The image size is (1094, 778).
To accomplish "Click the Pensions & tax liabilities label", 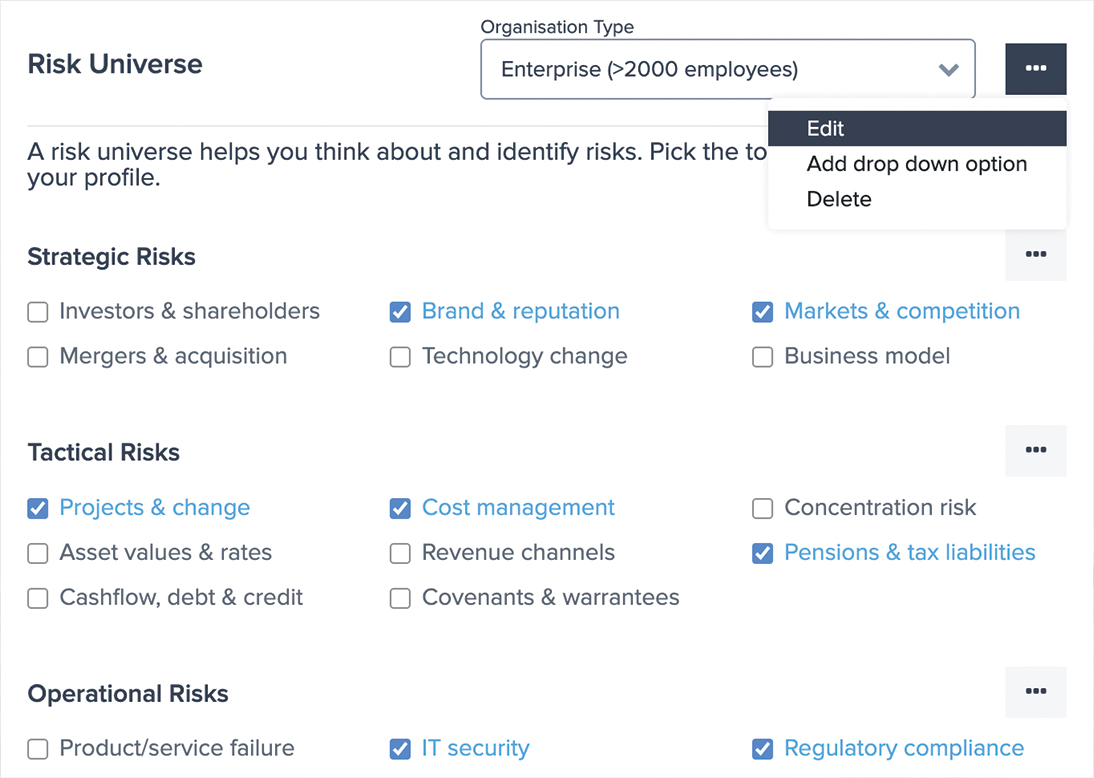I will click(x=910, y=553).
